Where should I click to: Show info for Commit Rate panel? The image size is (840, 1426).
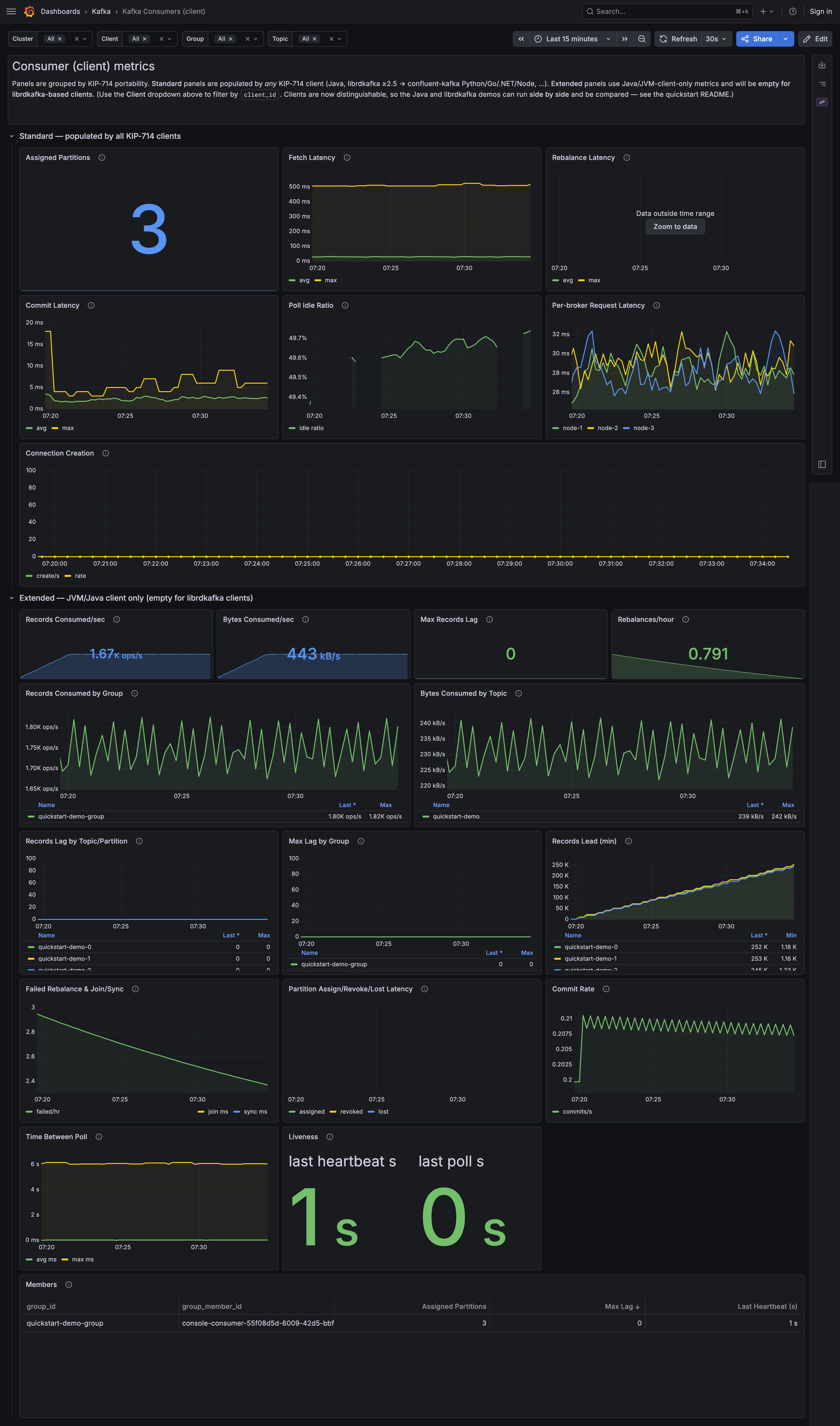point(606,989)
